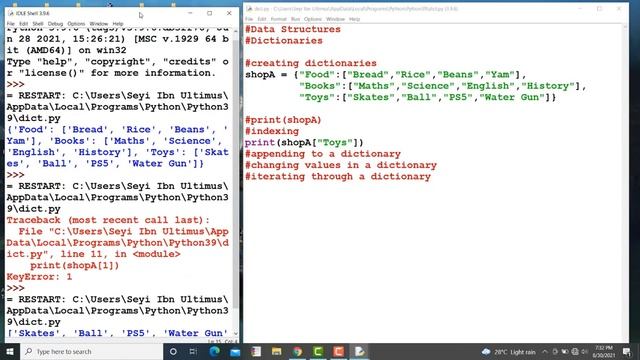
Task: Open volume control tray icon
Action: point(584,351)
